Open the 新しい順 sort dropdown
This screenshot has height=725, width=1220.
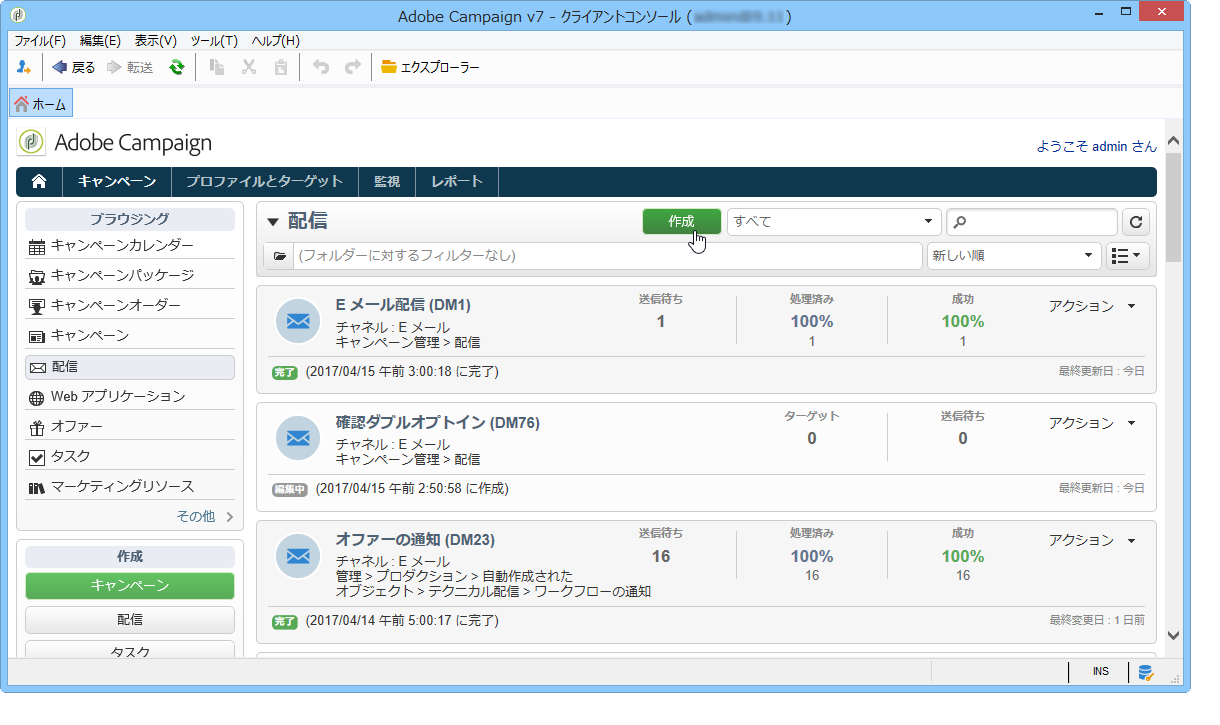(x=1014, y=256)
